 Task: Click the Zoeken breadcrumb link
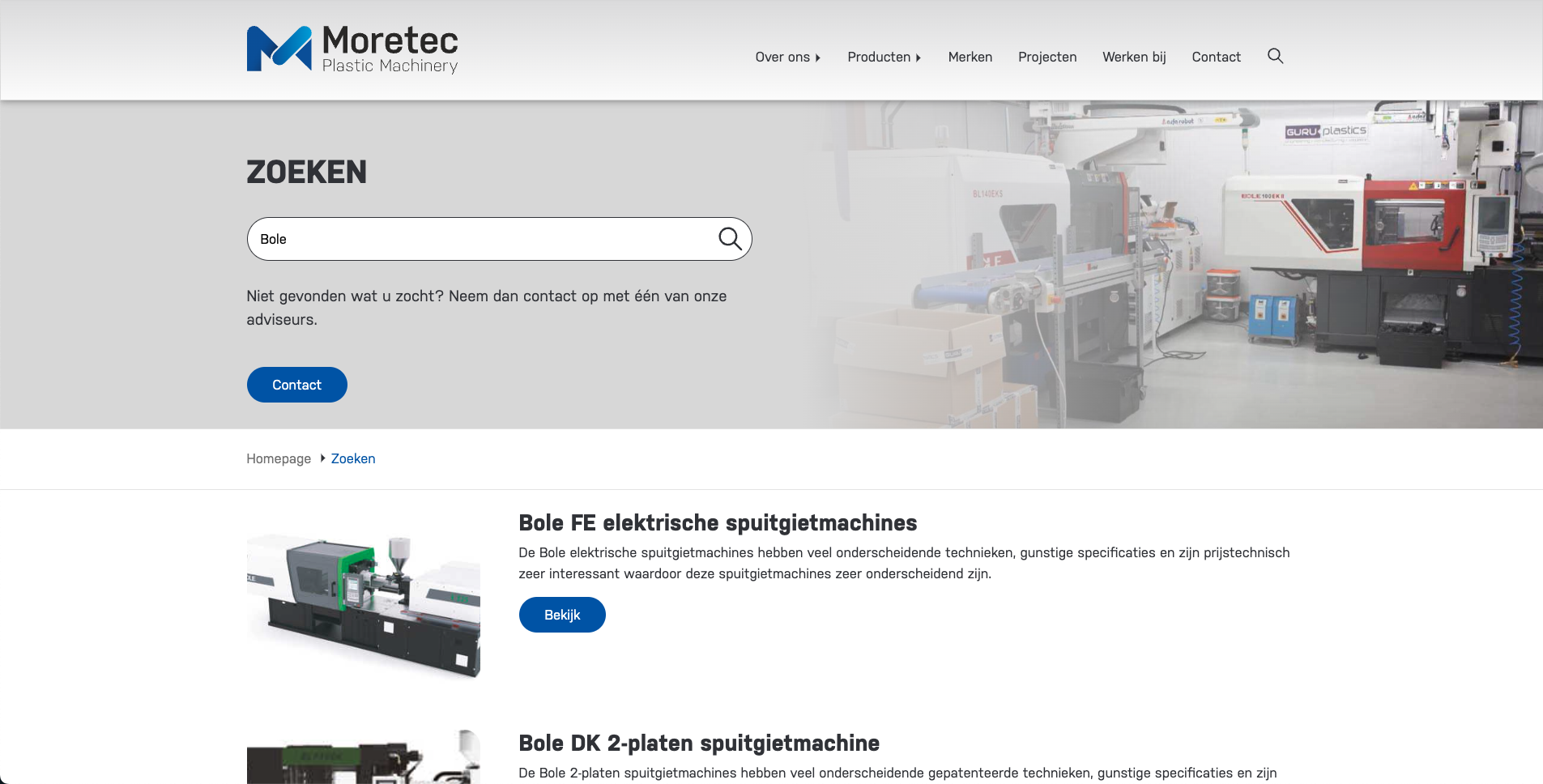click(353, 458)
